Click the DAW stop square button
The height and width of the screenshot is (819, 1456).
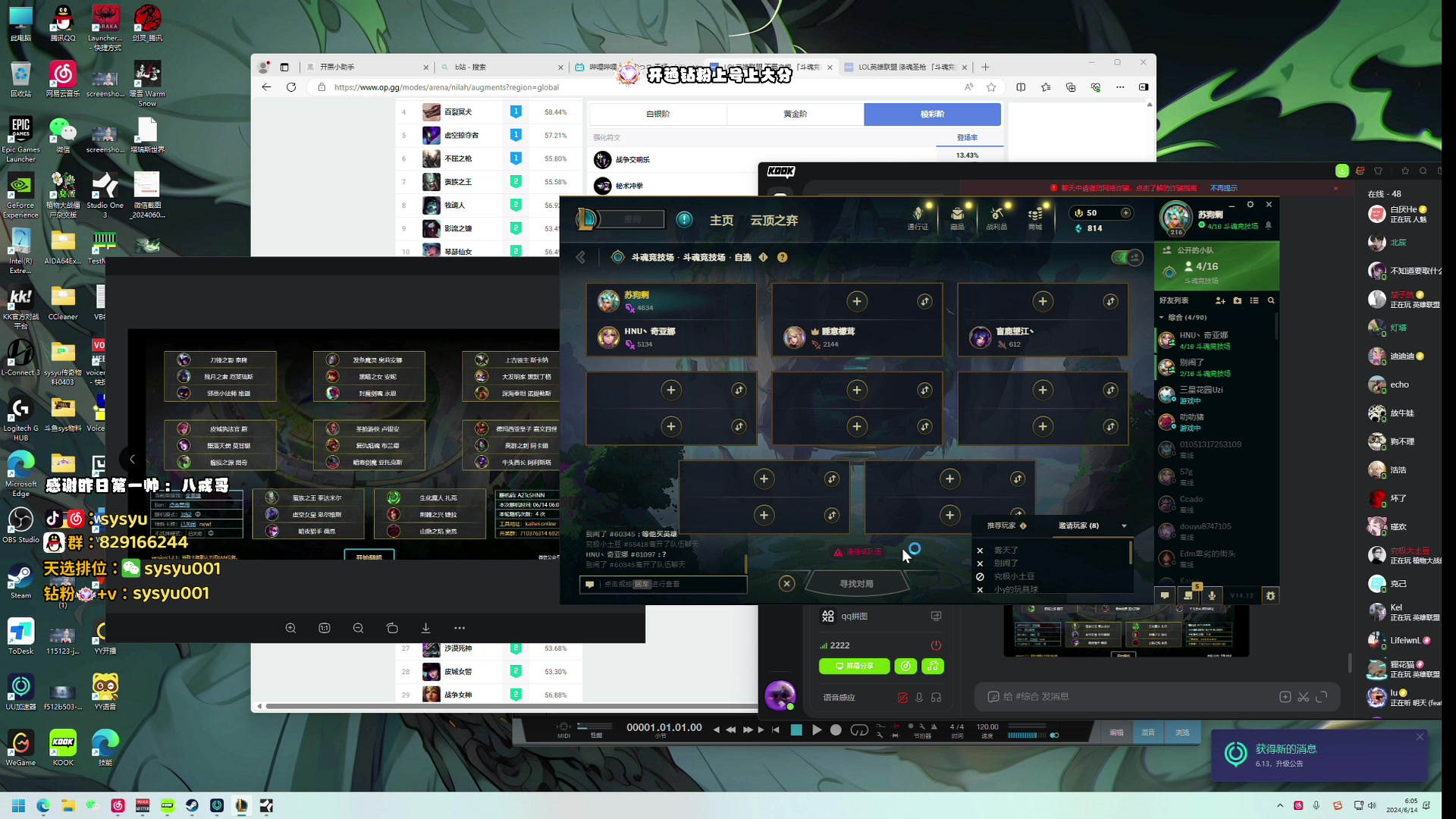click(796, 730)
